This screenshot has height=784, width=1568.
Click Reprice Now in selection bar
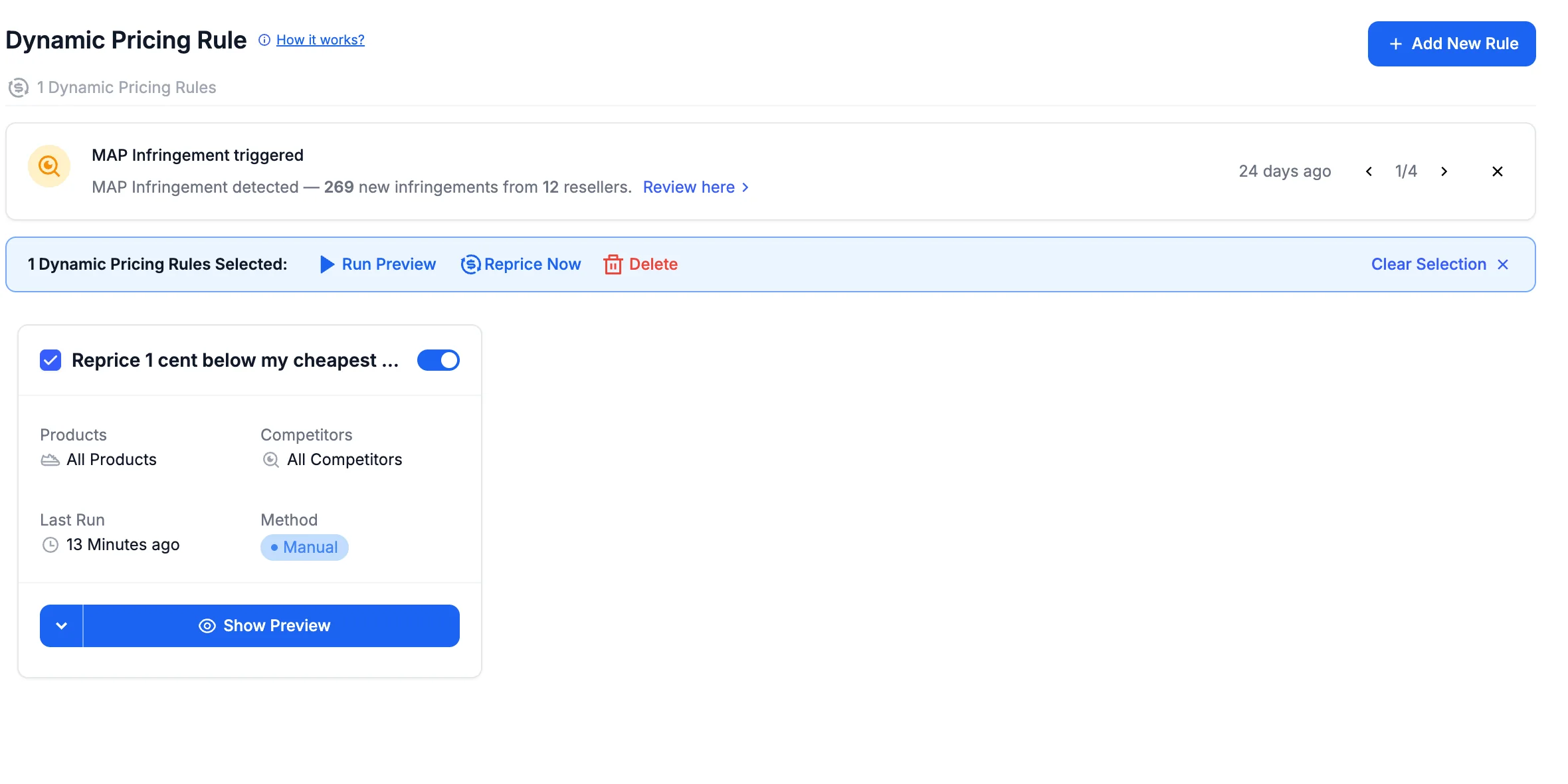click(x=521, y=264)
